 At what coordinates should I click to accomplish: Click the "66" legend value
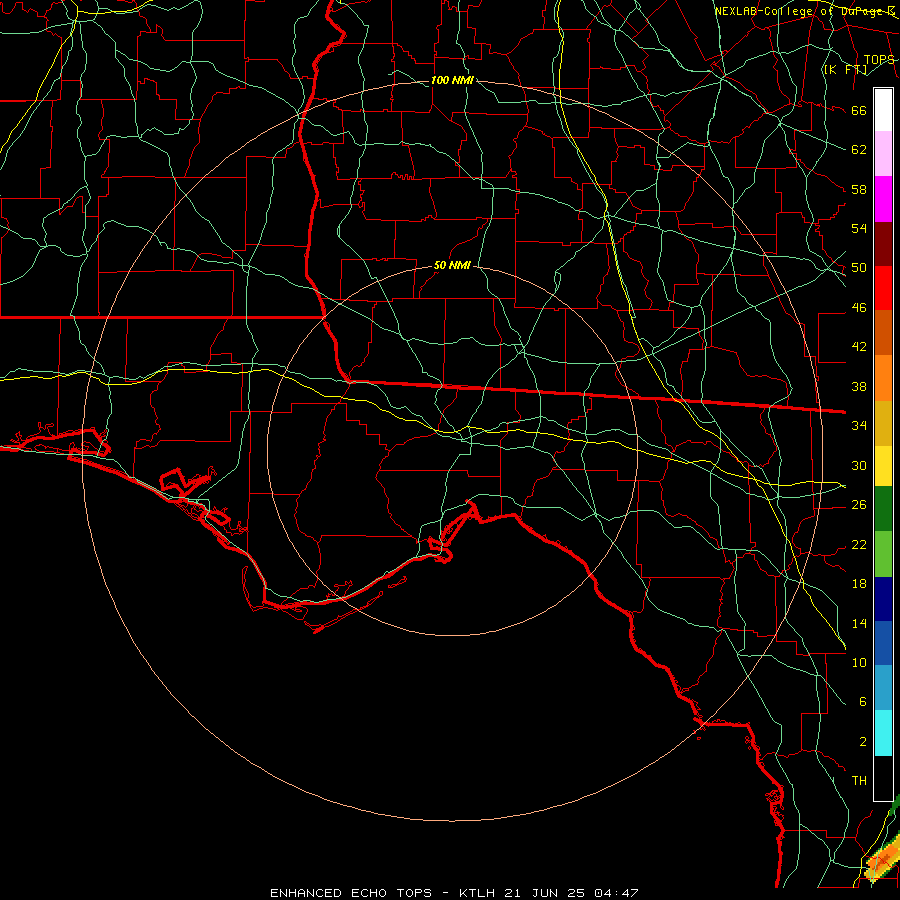[859, 110]
